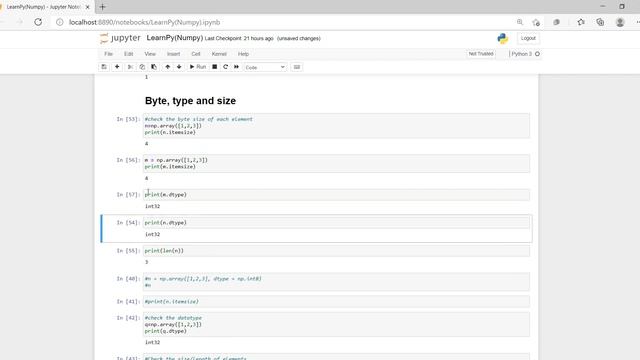The width and height of the screenshot is (640, 360).
Task: Restart kernel and run all icon
Action: coord(236,67)
